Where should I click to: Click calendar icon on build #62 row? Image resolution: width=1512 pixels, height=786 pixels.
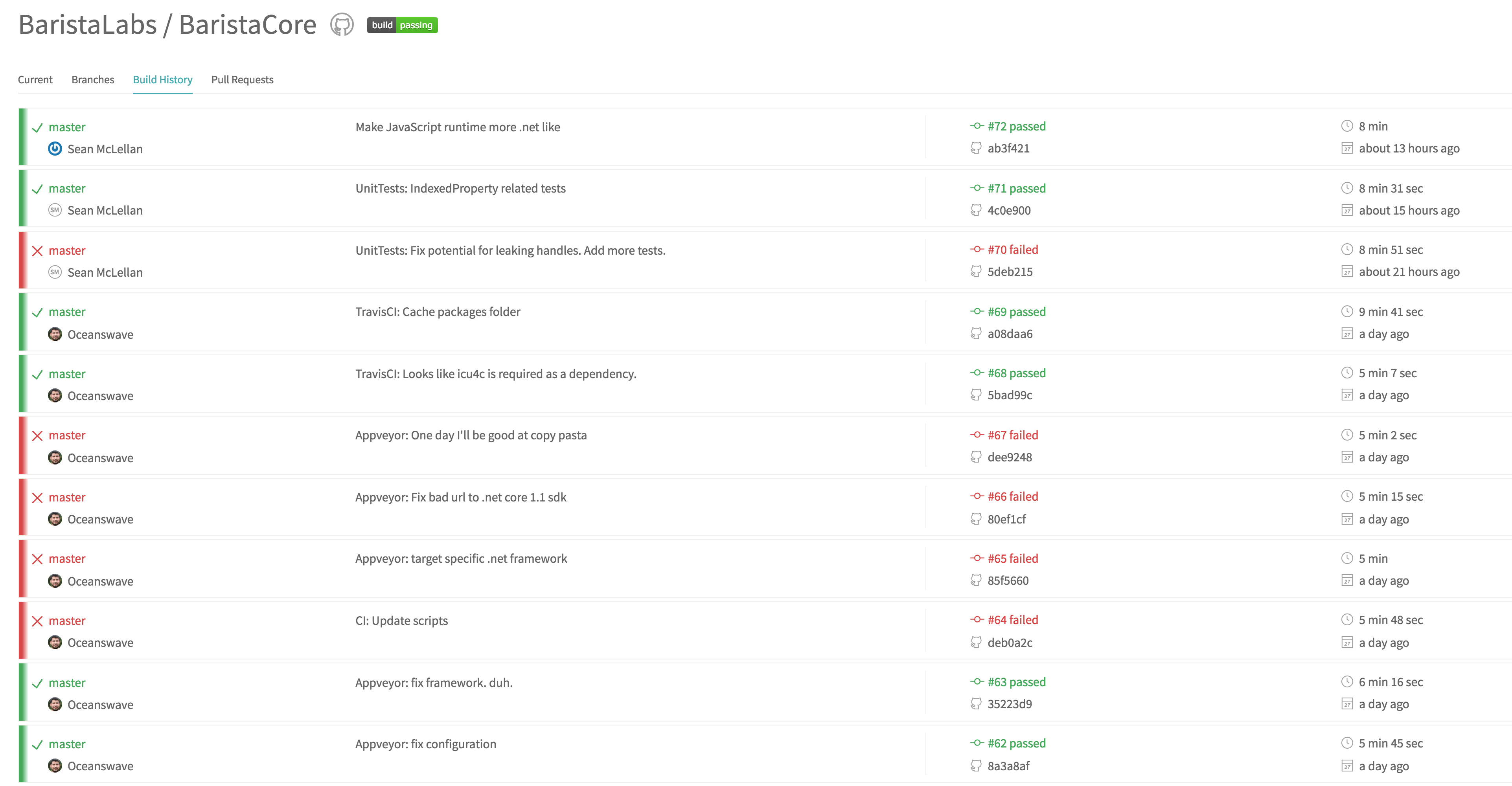click(1347, 766)
